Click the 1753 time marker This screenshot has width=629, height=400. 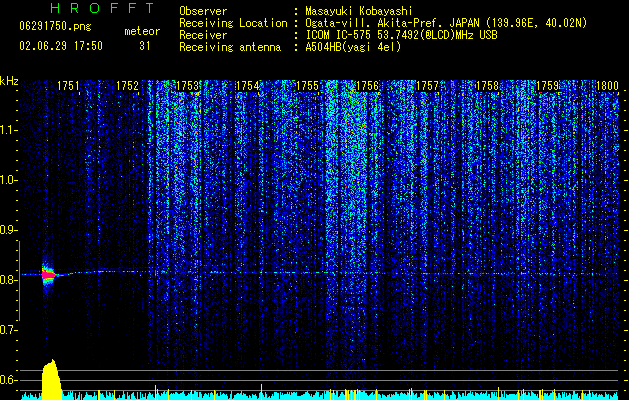point(187,86)
